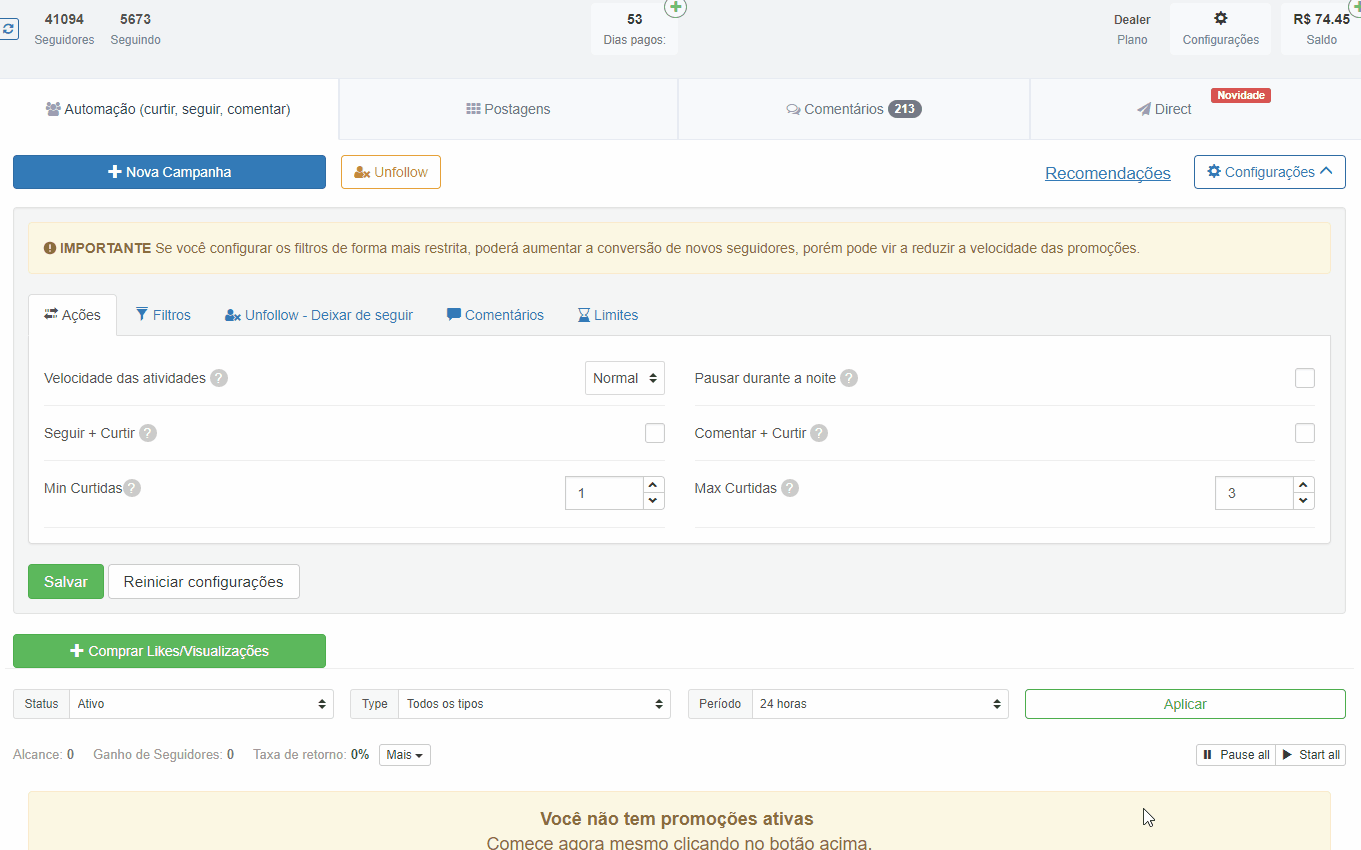The width and height of the screenshot is (1361, 850).
Task: Click the R$ 74.45 Saldo balance
Action: pyautogui.click(x=1321, y=29)
